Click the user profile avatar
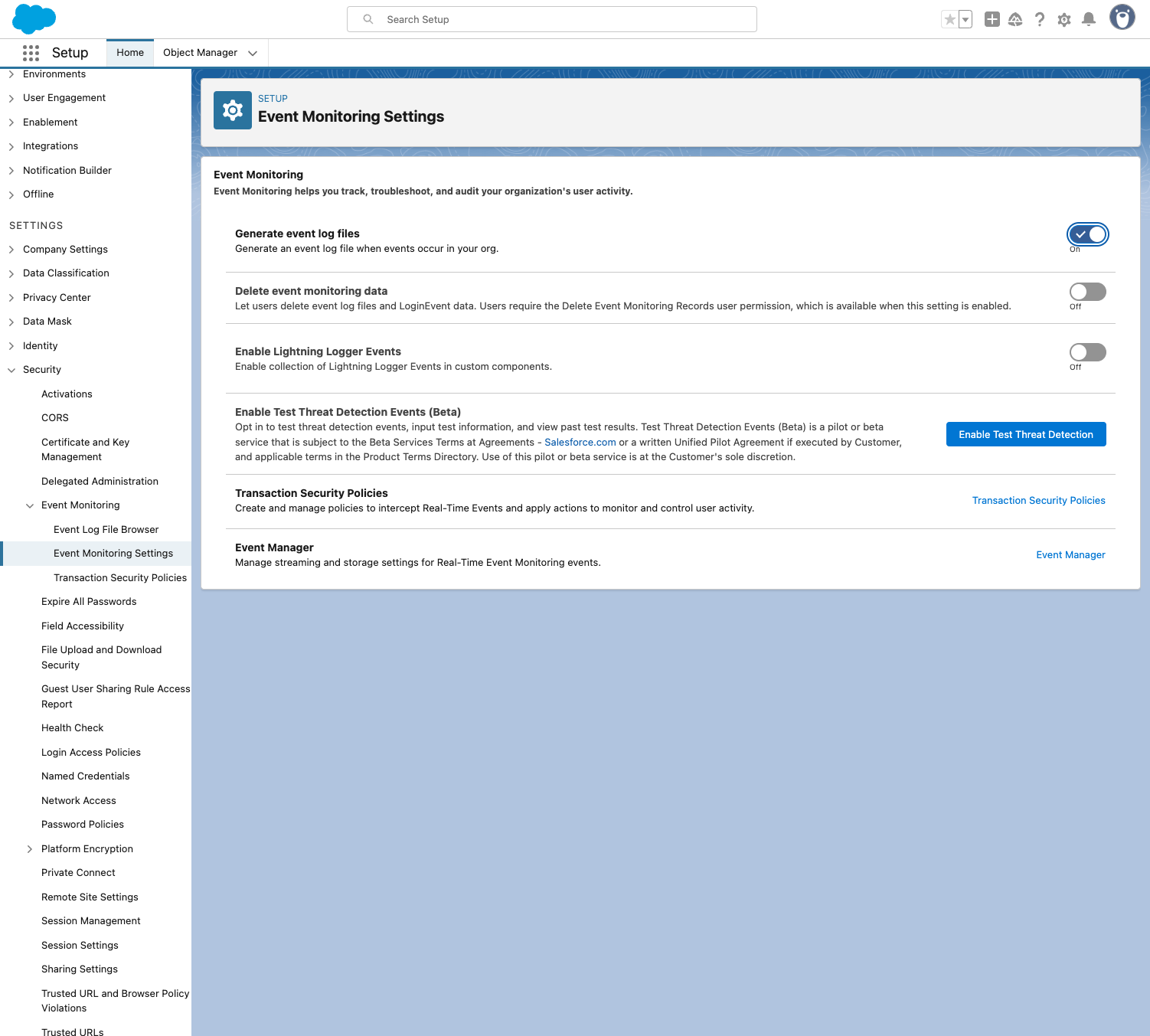Image resolution: width=1150 pixels, height=1036 pixels. click(x=1122, y=18)
